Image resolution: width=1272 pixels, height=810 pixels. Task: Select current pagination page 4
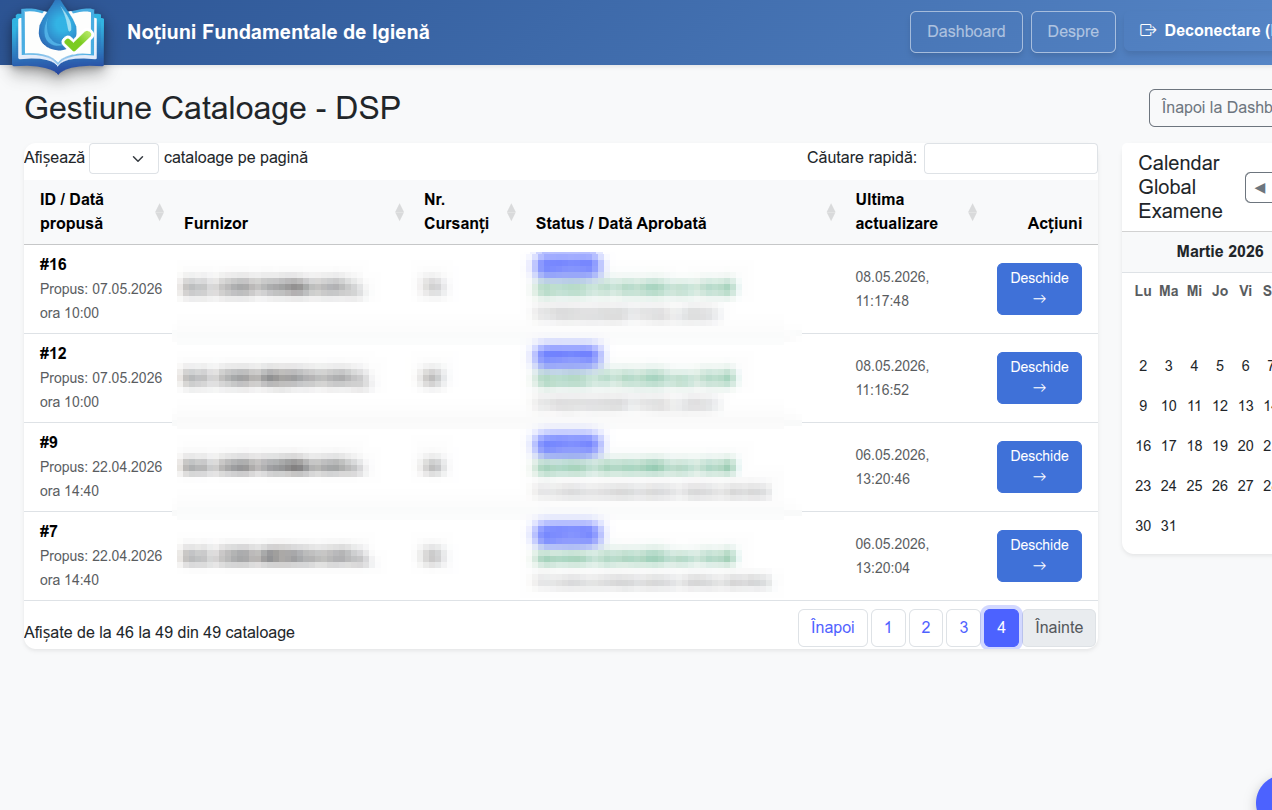coord(1001,628)
